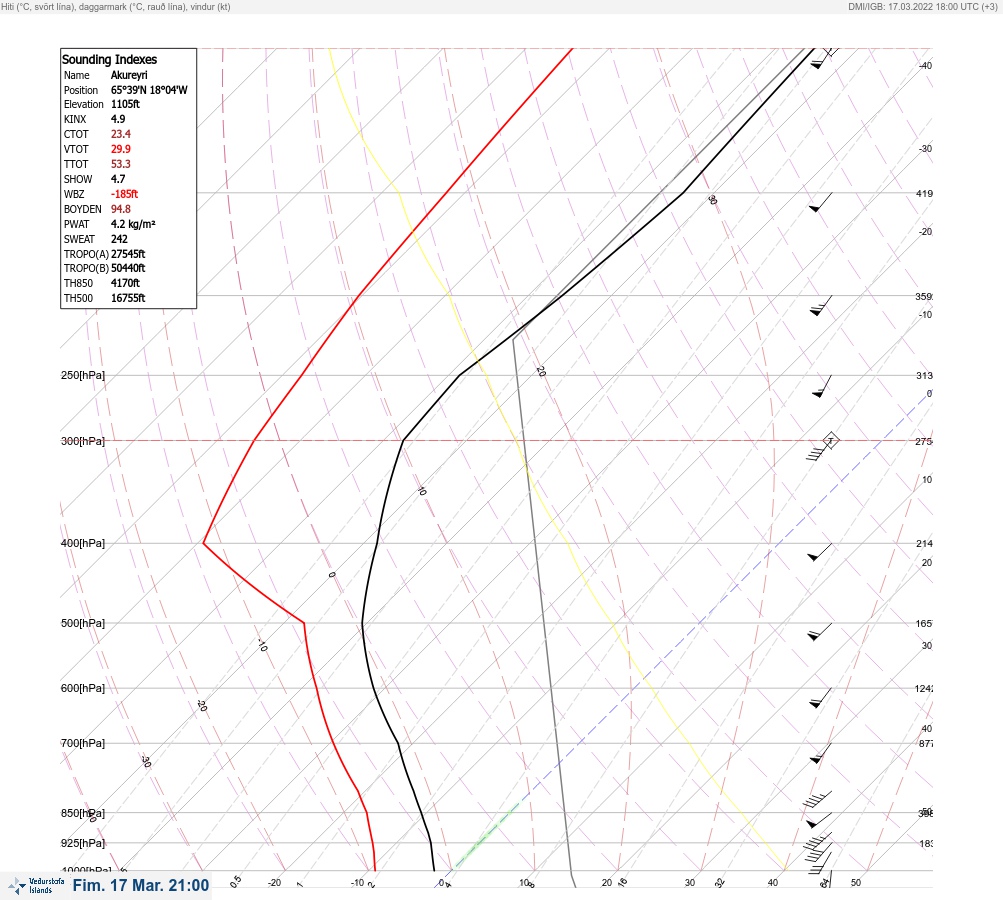
Task: Click the wind barb at the 400 hPa level
Action: tap(819, 552)
